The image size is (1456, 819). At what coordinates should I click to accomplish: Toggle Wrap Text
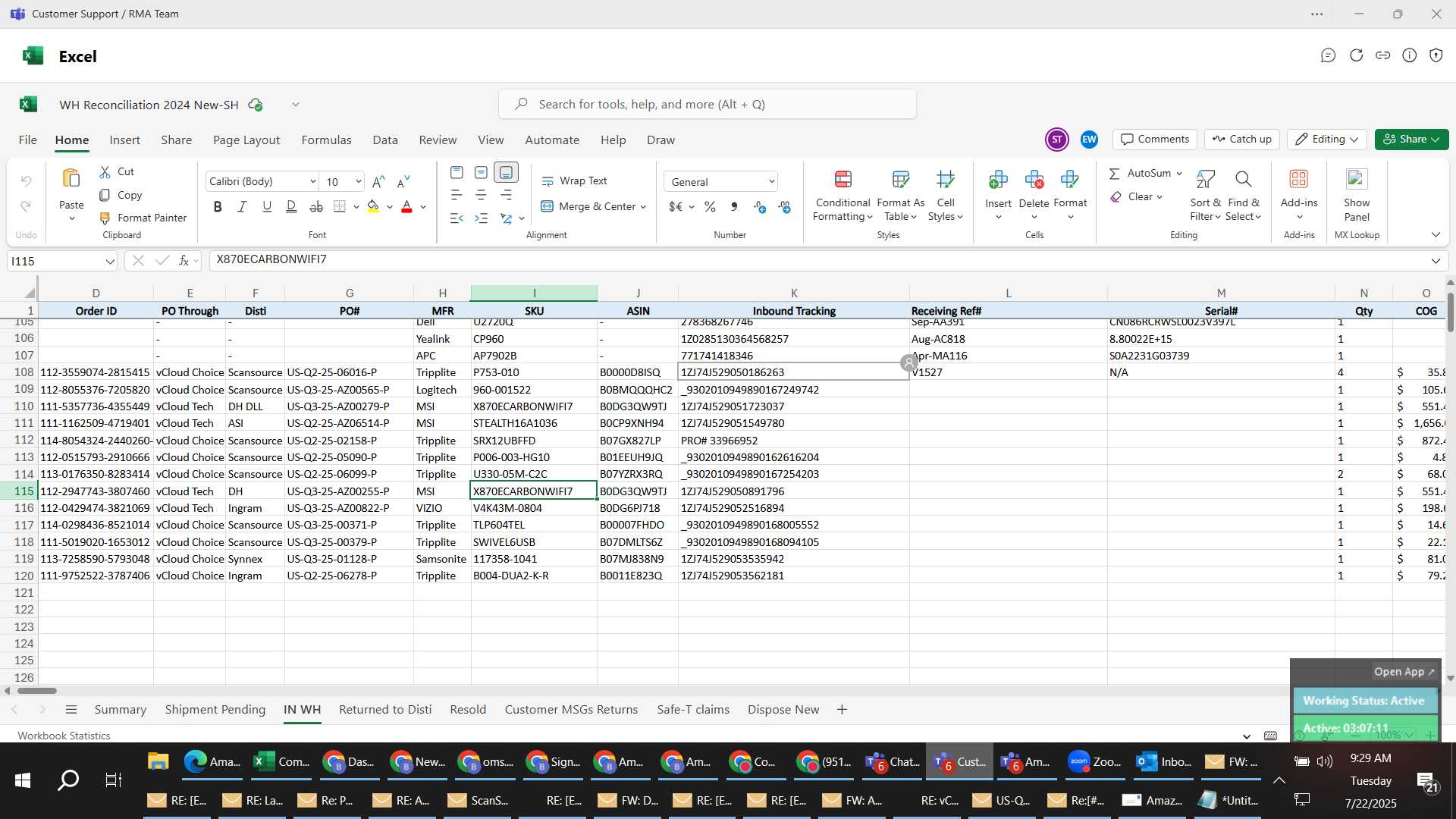coord(574,181)
